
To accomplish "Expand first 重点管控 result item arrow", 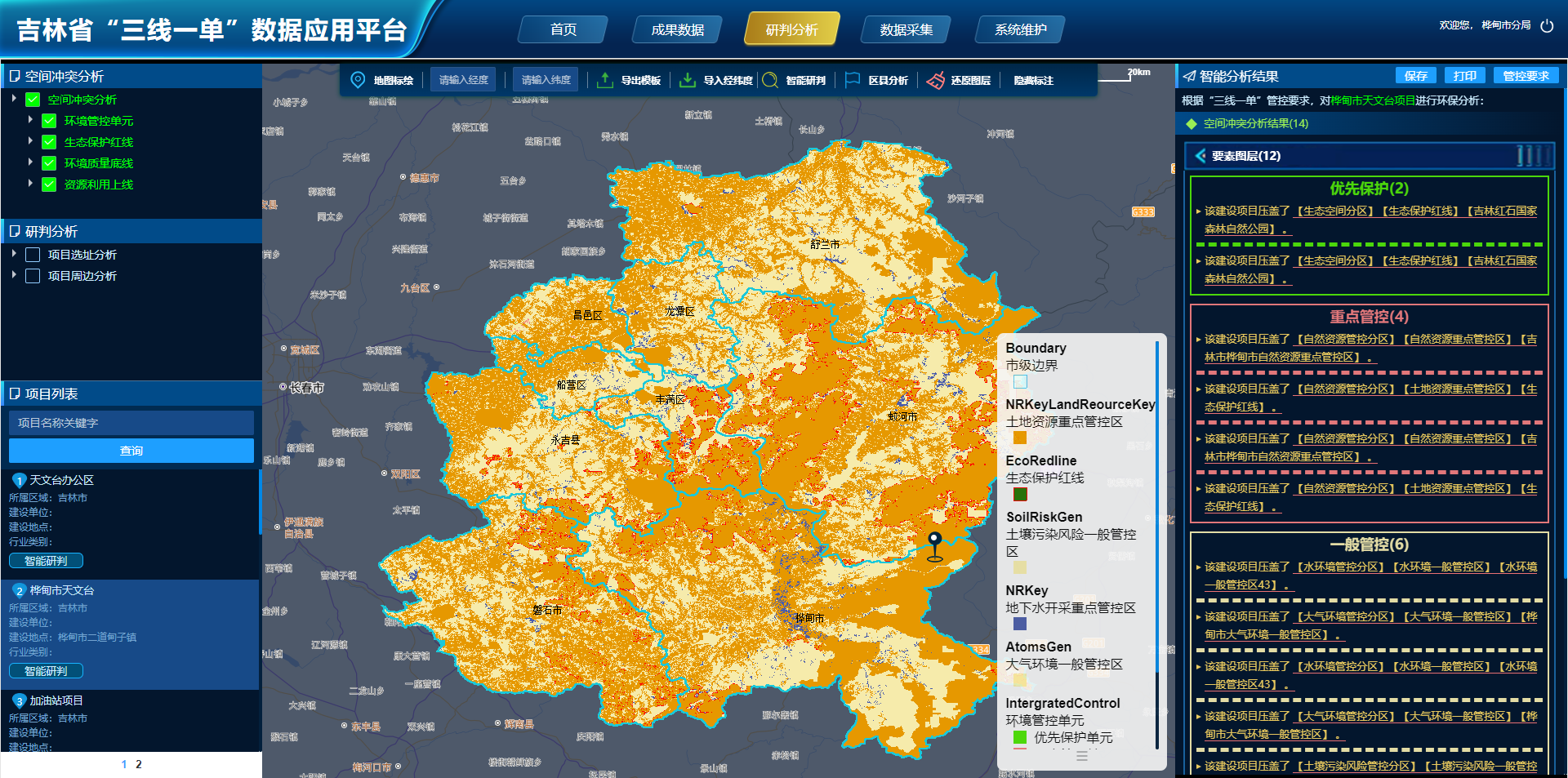I will point(1198,340).
